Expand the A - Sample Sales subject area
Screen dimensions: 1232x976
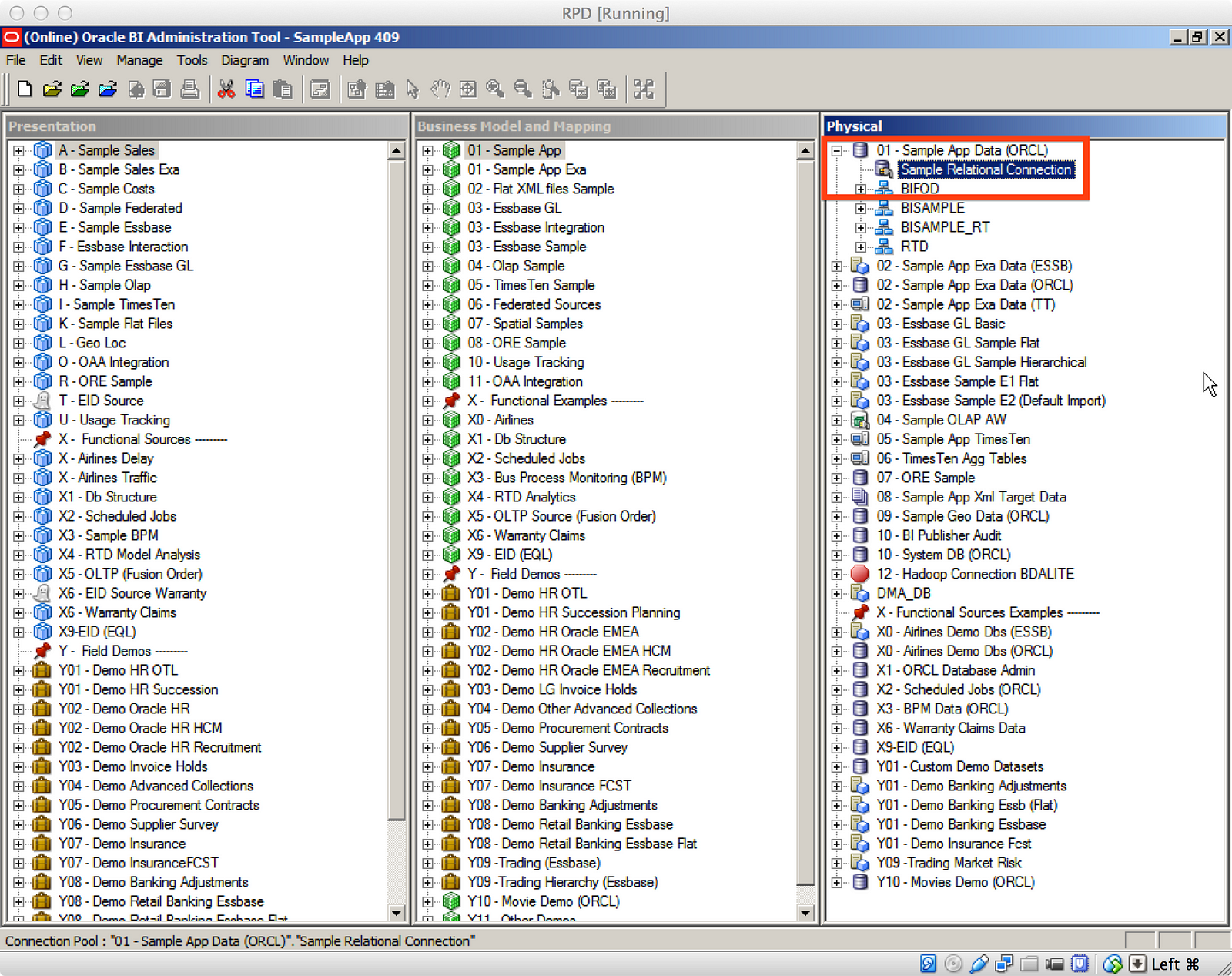[18, 150]
